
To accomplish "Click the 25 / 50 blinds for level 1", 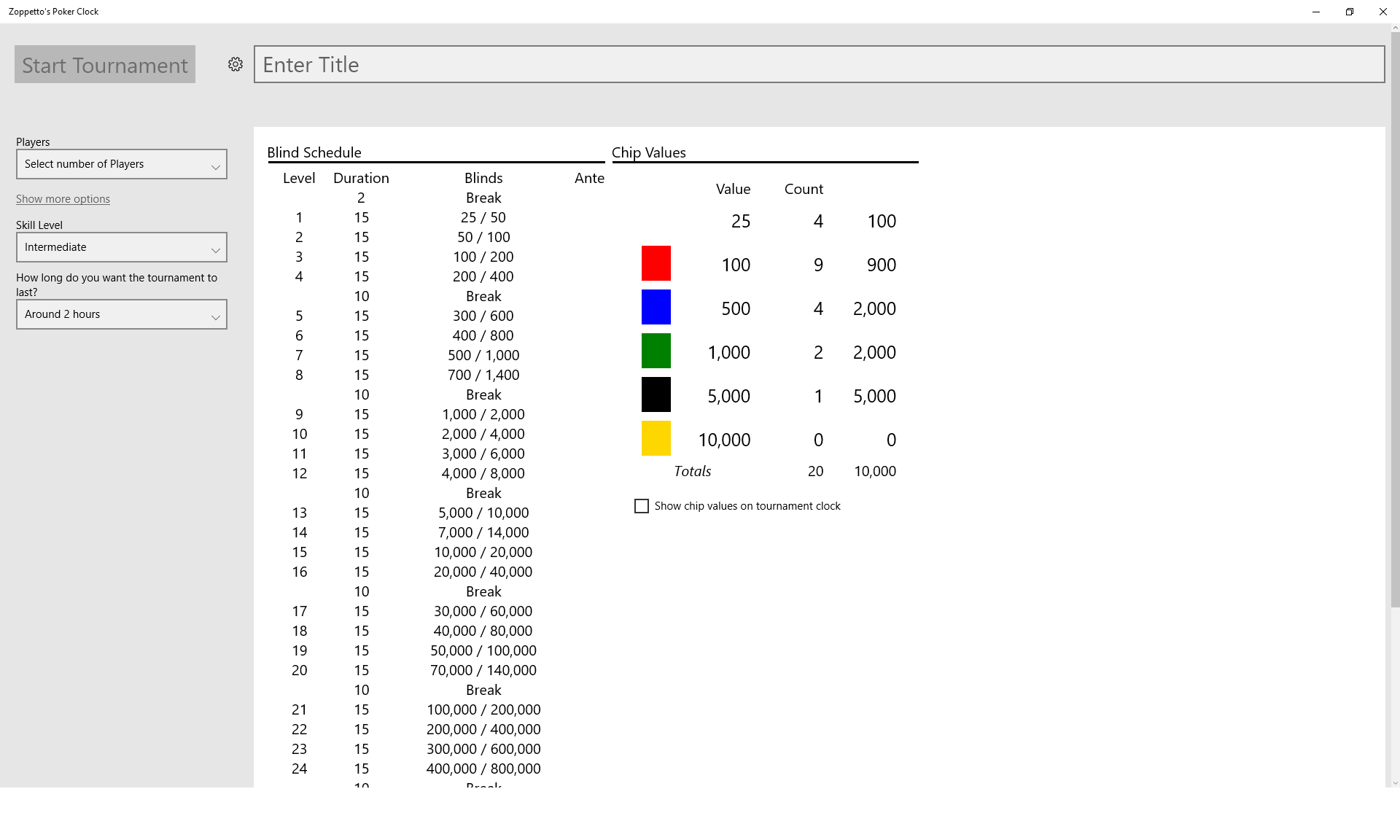I will tap(483, 217).
